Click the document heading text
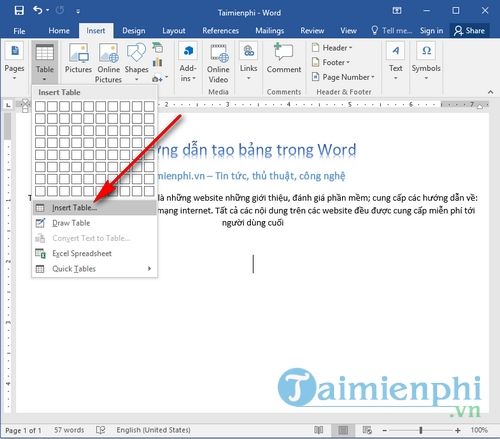 (x=256, y=150)
